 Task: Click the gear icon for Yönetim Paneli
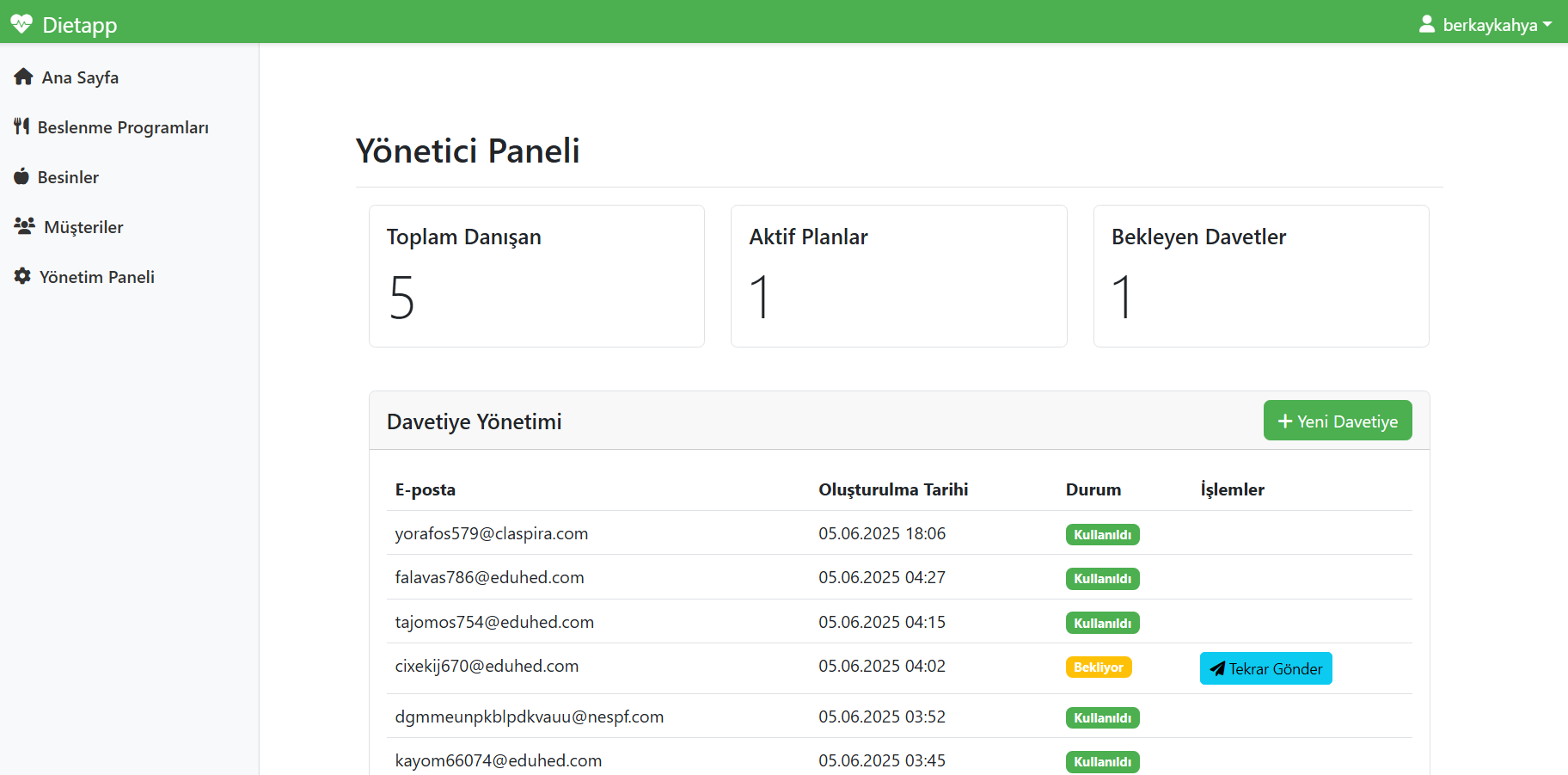pyautogui.click(x=21, y=276)
